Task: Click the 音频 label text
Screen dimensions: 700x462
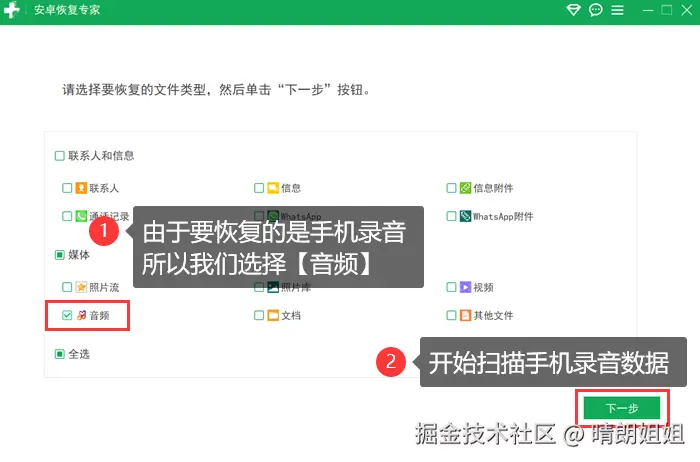Action: (99, 316)
